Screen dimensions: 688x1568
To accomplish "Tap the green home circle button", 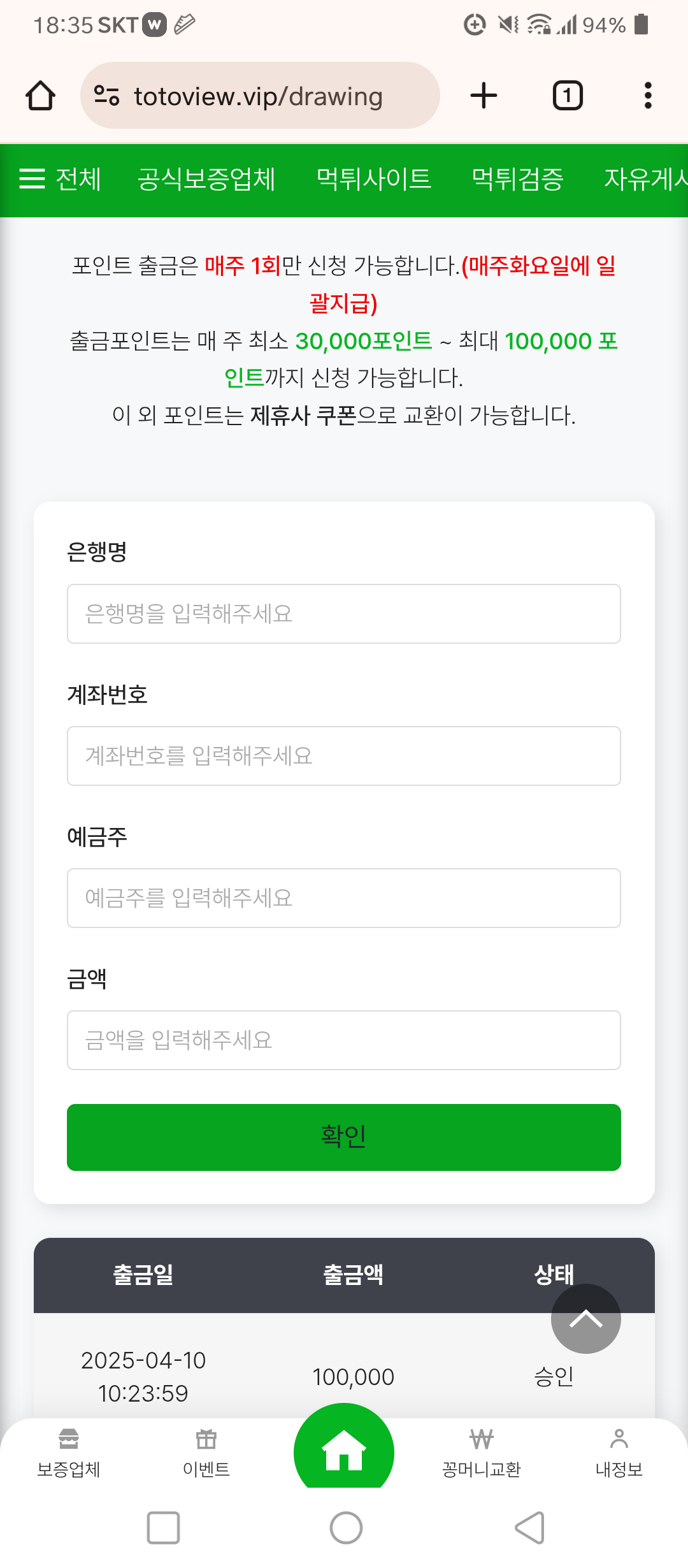I will (344, 1451).
